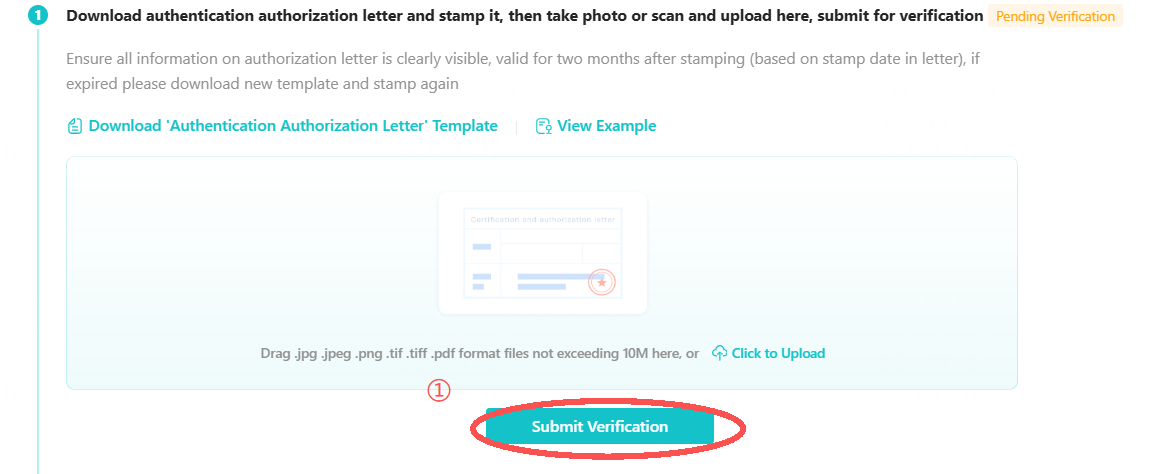This screenshot has height=474, width=1173.
Task: Click the cloud upload icon
Action: coord(719,353)
